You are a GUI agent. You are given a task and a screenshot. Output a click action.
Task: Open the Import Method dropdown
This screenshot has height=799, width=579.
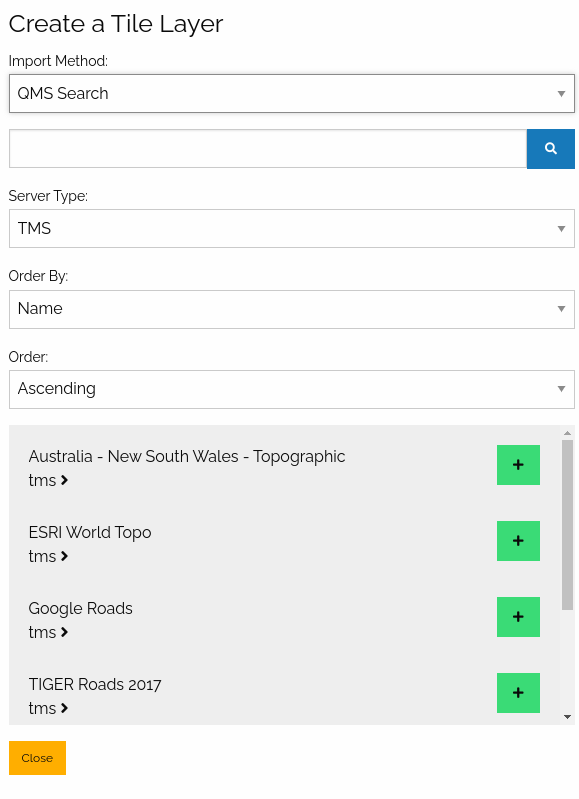click(x=292, y=93)
